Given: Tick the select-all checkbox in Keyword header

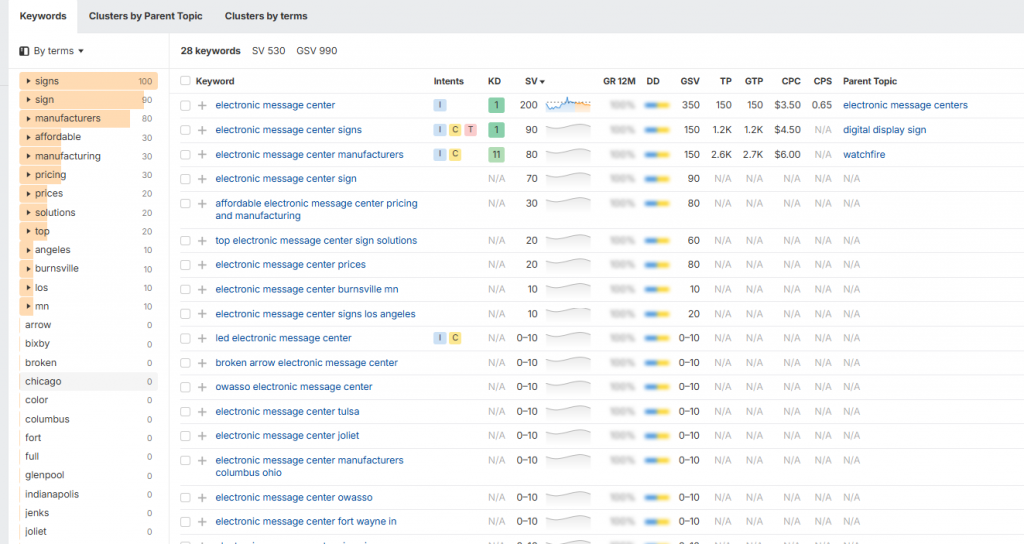Looking at the screenshot, I should pyautogui.click(x=185, y=81).
